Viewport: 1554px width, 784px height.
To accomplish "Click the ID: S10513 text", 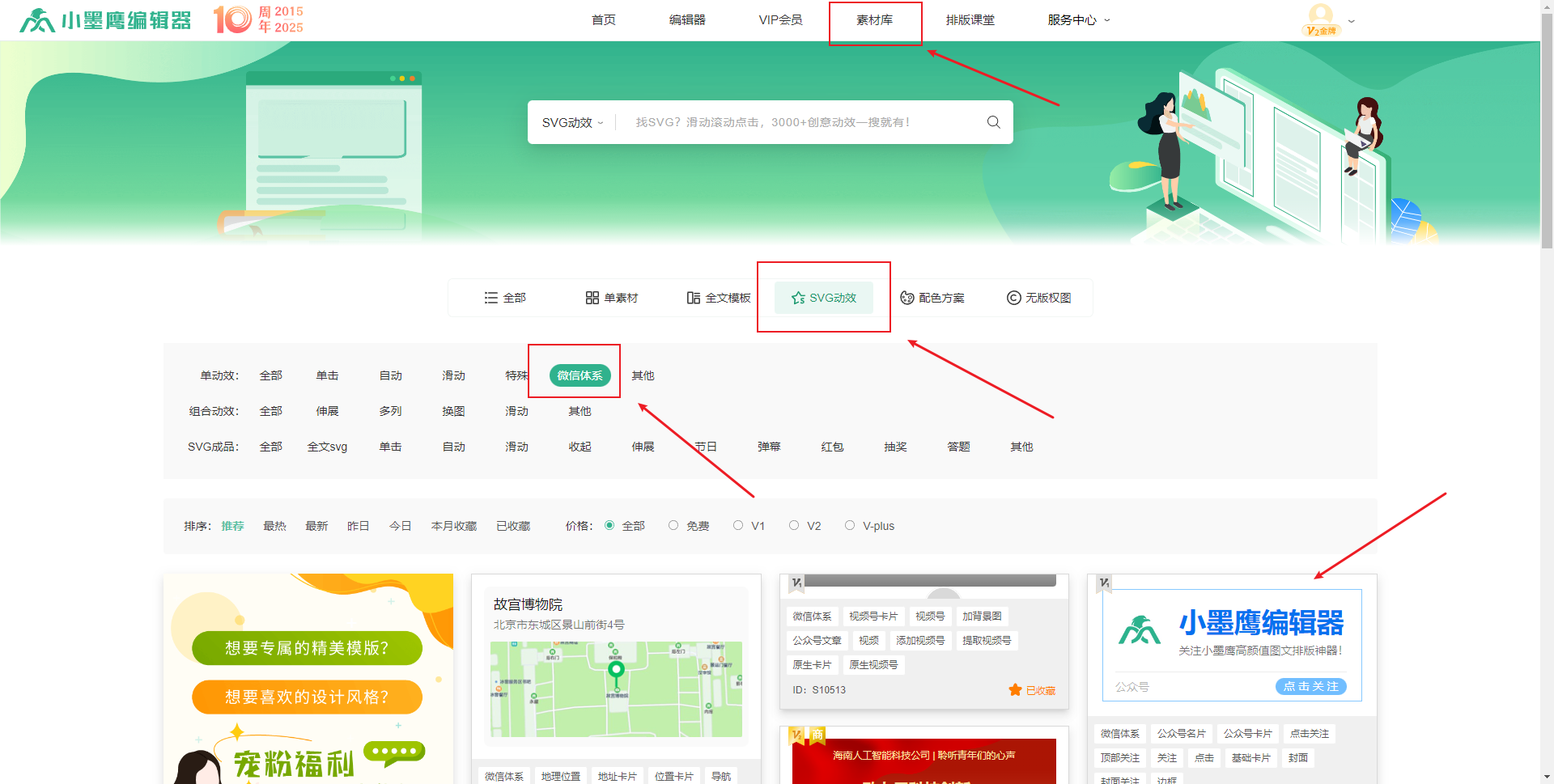I will click(819, 690).
